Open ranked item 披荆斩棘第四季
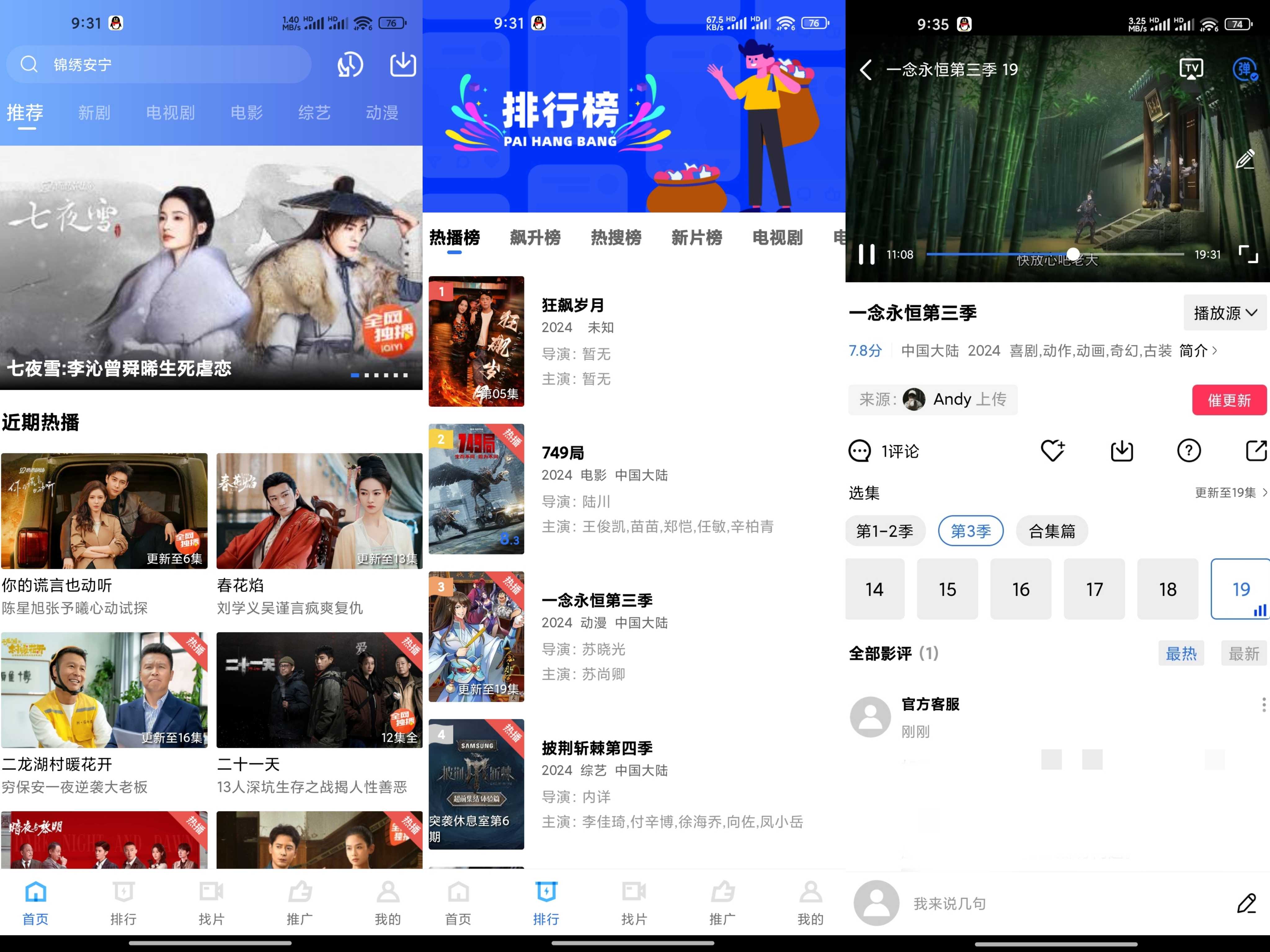This screenshot has width=1270, height=952. pos(634,784)
